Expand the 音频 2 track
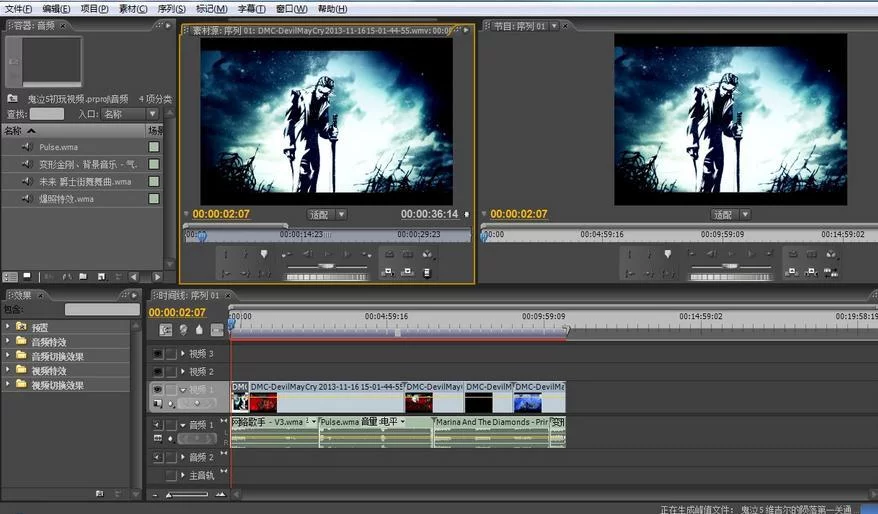The height and width of the screenshot is (514, 878). (183, 457)
